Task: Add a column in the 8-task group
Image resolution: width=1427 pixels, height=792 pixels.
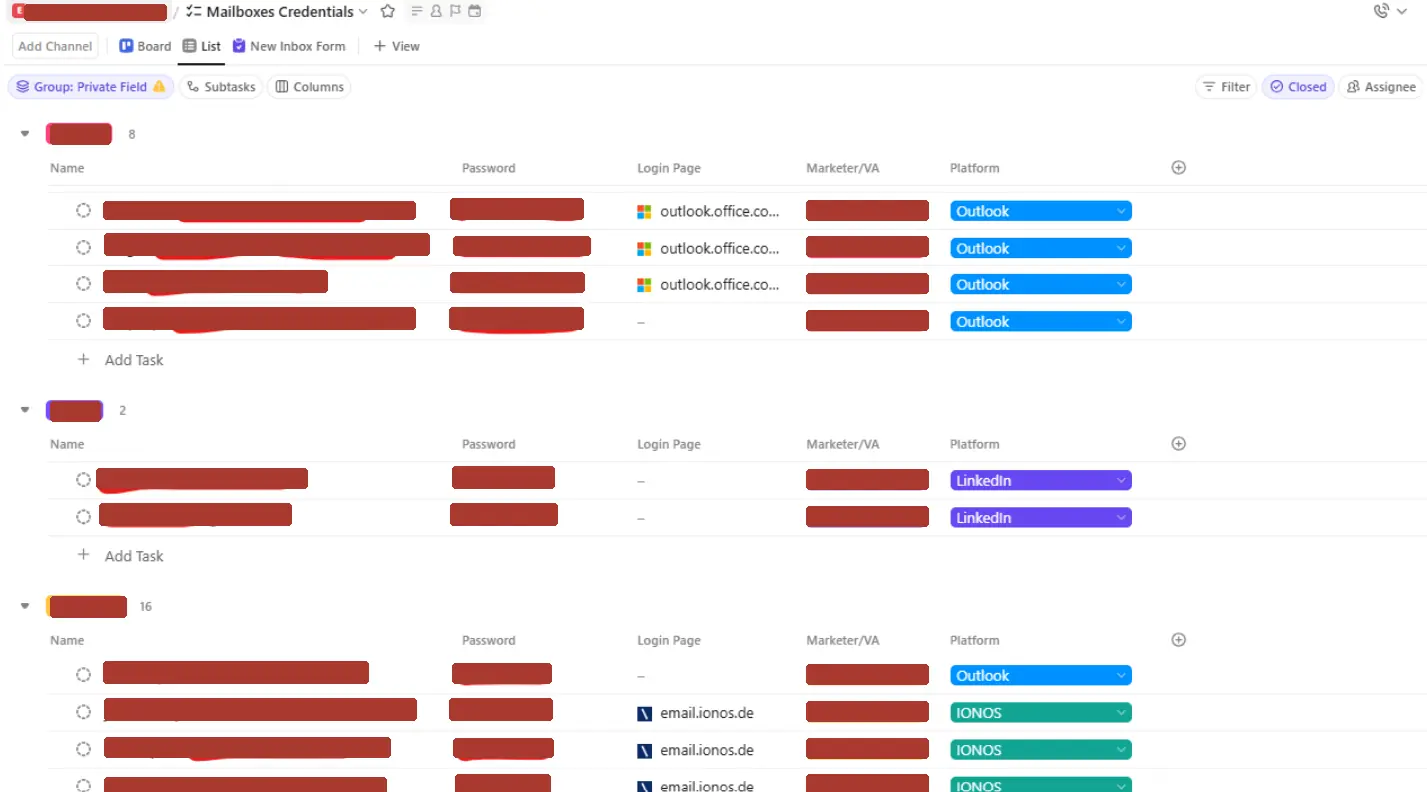Action: (1178, 168)
